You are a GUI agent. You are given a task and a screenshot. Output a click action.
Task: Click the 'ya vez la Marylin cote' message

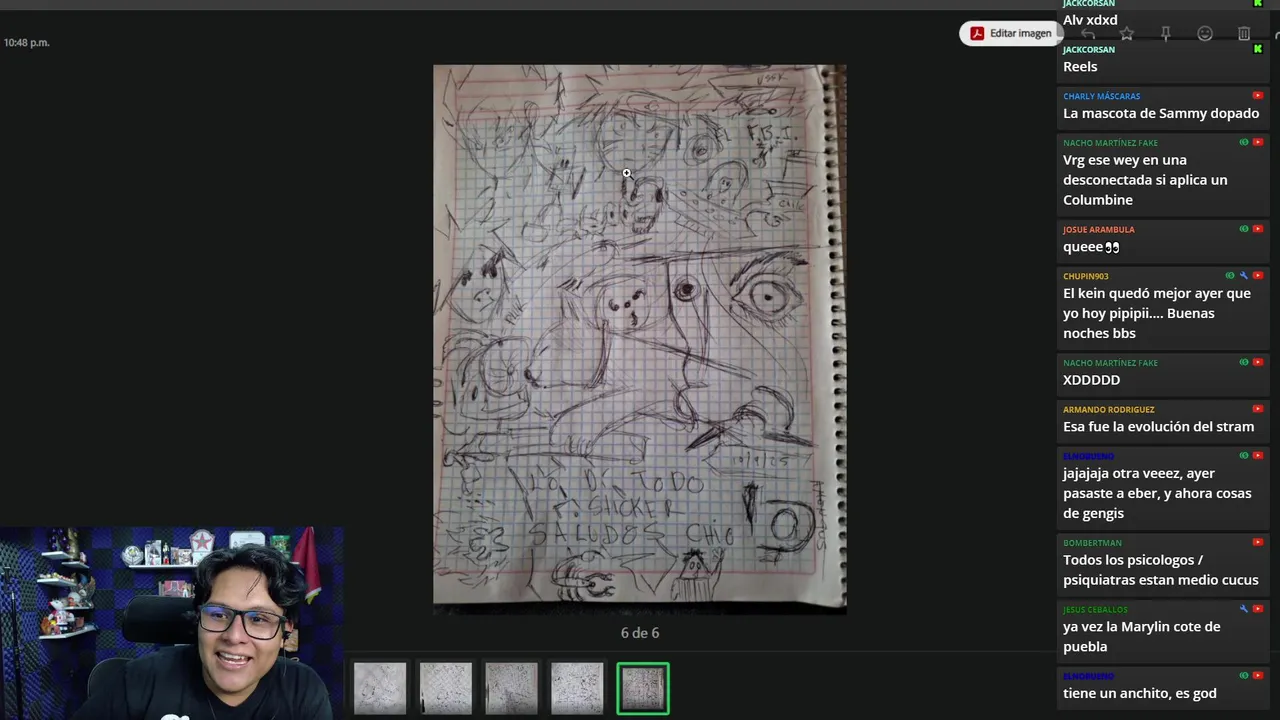(x=1141, y=636)
